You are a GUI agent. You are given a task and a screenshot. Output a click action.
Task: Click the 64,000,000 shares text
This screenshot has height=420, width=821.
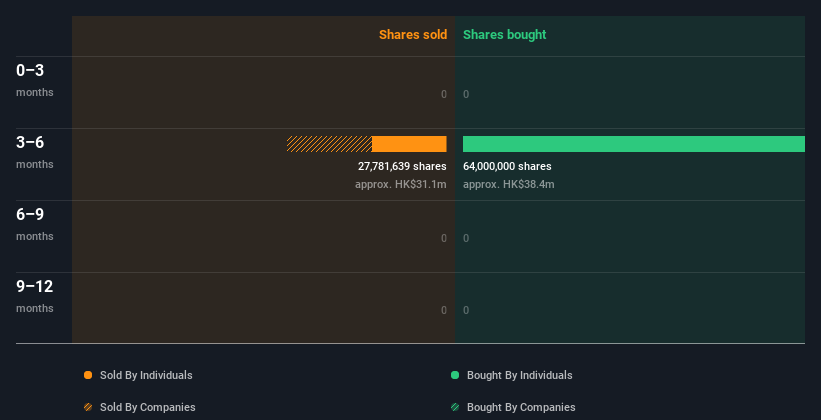[507, 167]
